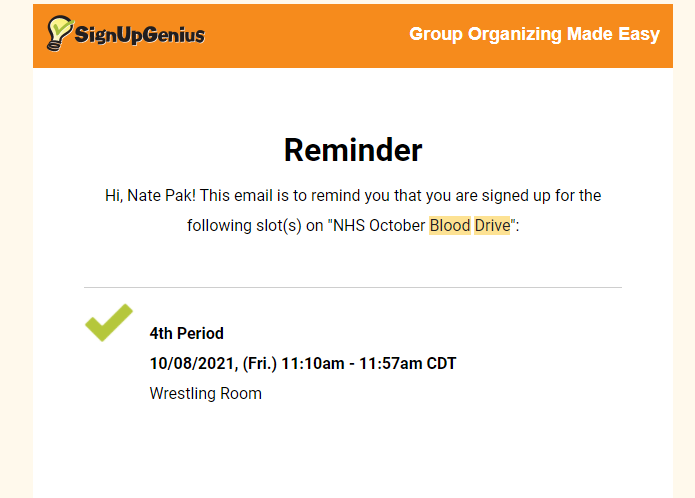Click the "CDT" timezone label
This screenshot has height=498, width=695.
pos(441,363)
